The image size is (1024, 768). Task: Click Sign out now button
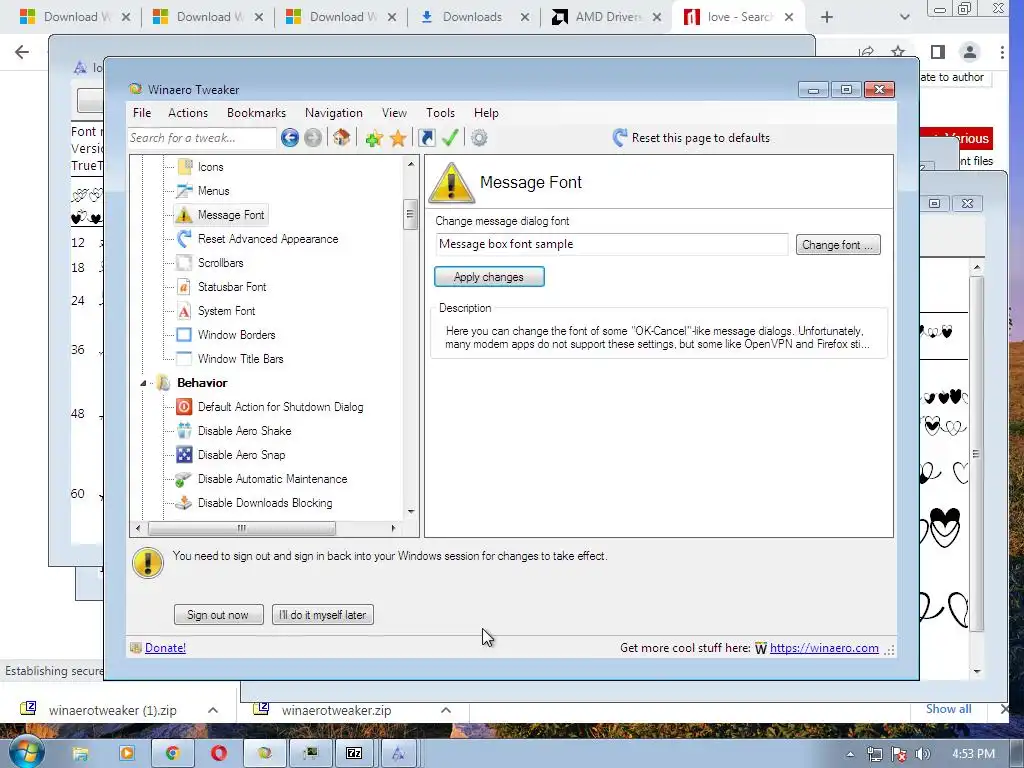(x=218, y=615)
